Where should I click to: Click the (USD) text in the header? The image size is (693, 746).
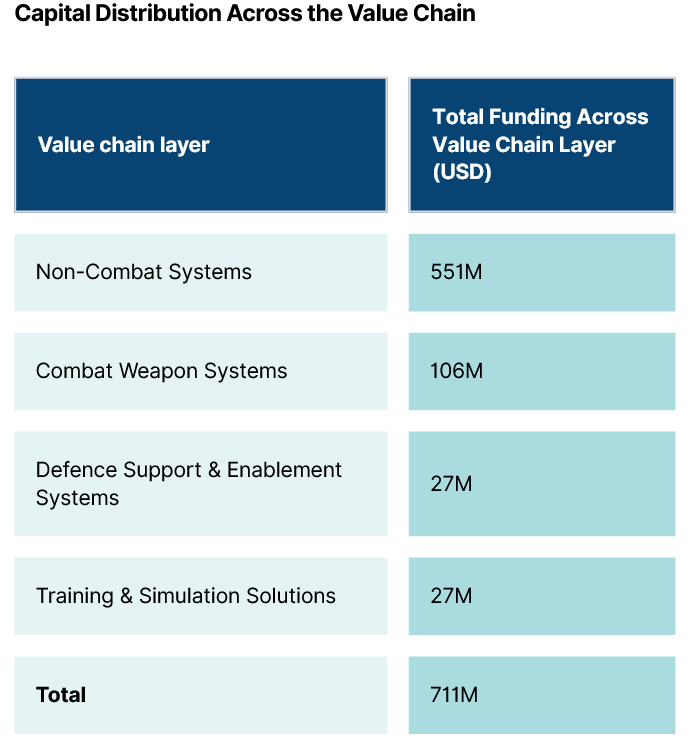(x=462, y=172)
